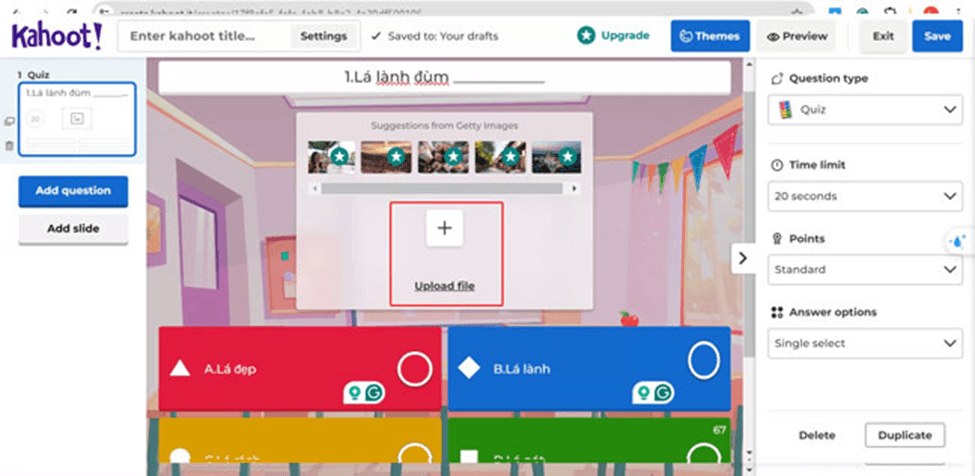
Task: Click the Upgrade link
Action: pyautogui.click(x=625, y=35)
